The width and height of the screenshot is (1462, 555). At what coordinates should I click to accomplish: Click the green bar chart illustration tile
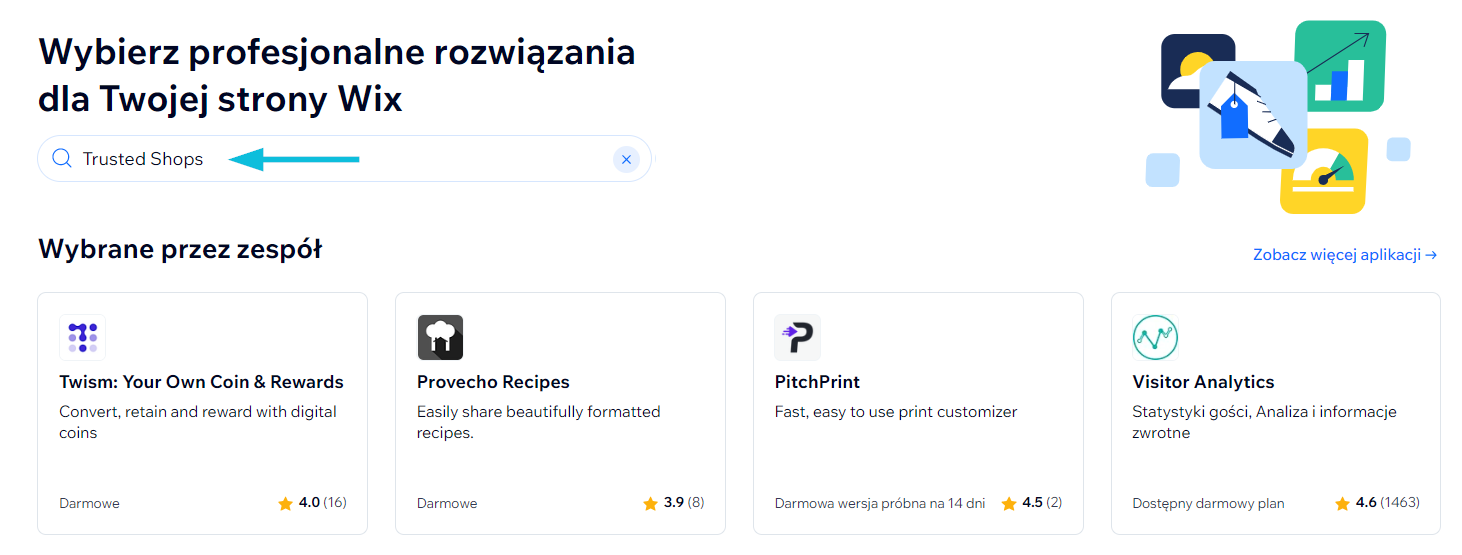(1339, 65)
